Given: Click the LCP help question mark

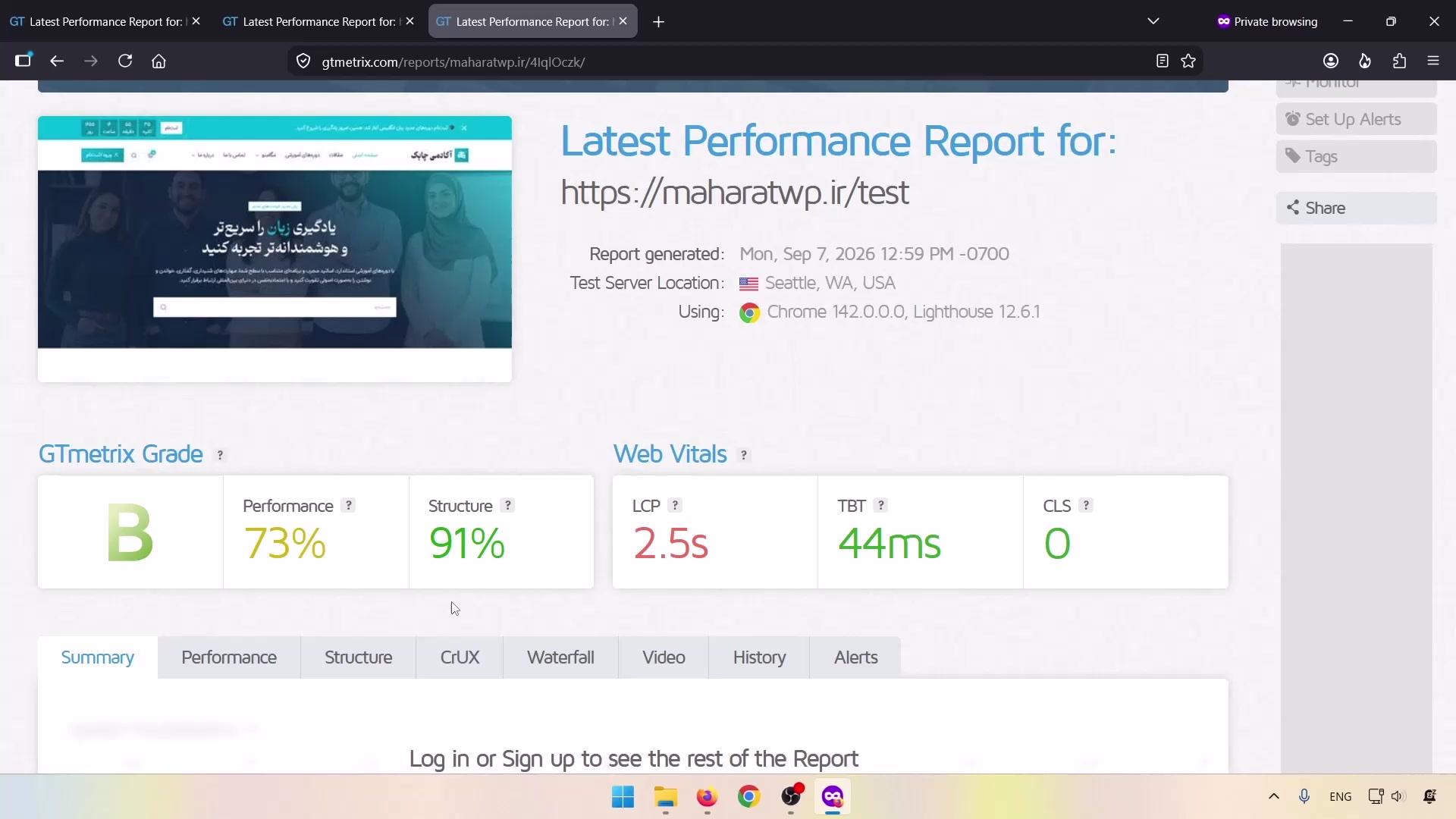Looking at the screenshot, I should coord(675,505).
